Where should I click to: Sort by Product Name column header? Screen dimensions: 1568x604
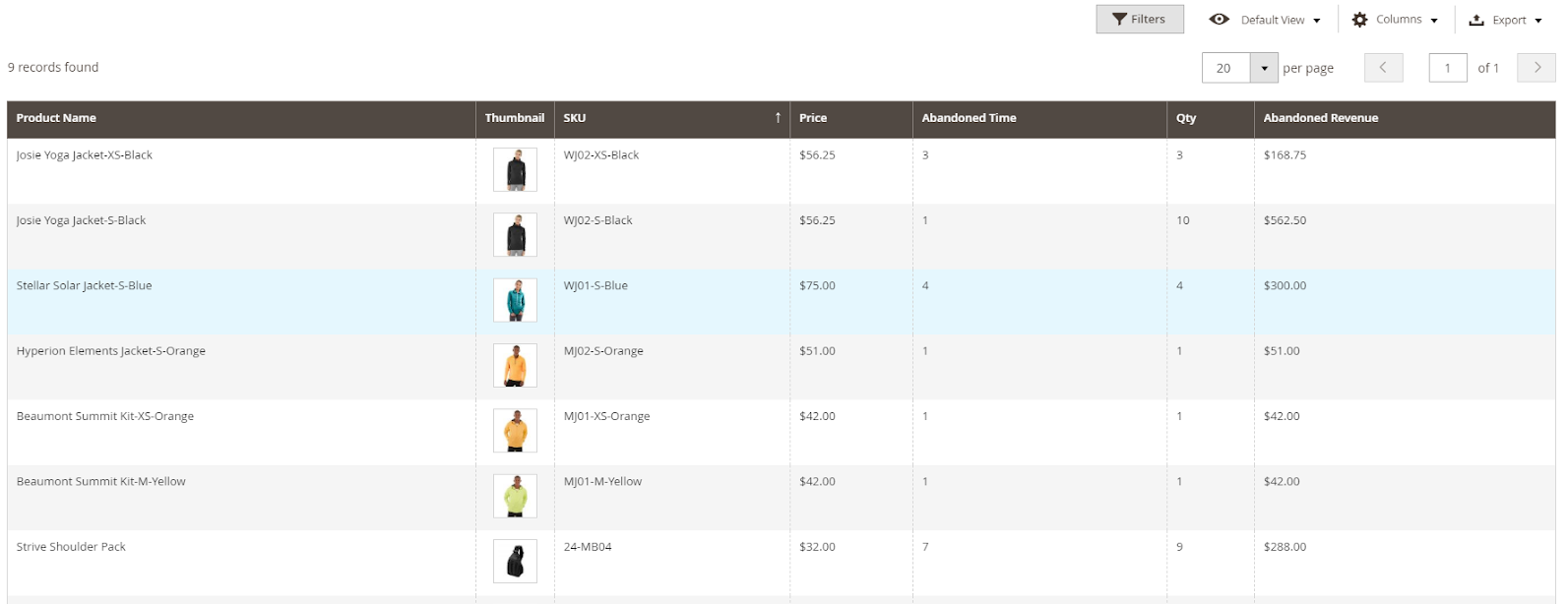click(56, 118)
